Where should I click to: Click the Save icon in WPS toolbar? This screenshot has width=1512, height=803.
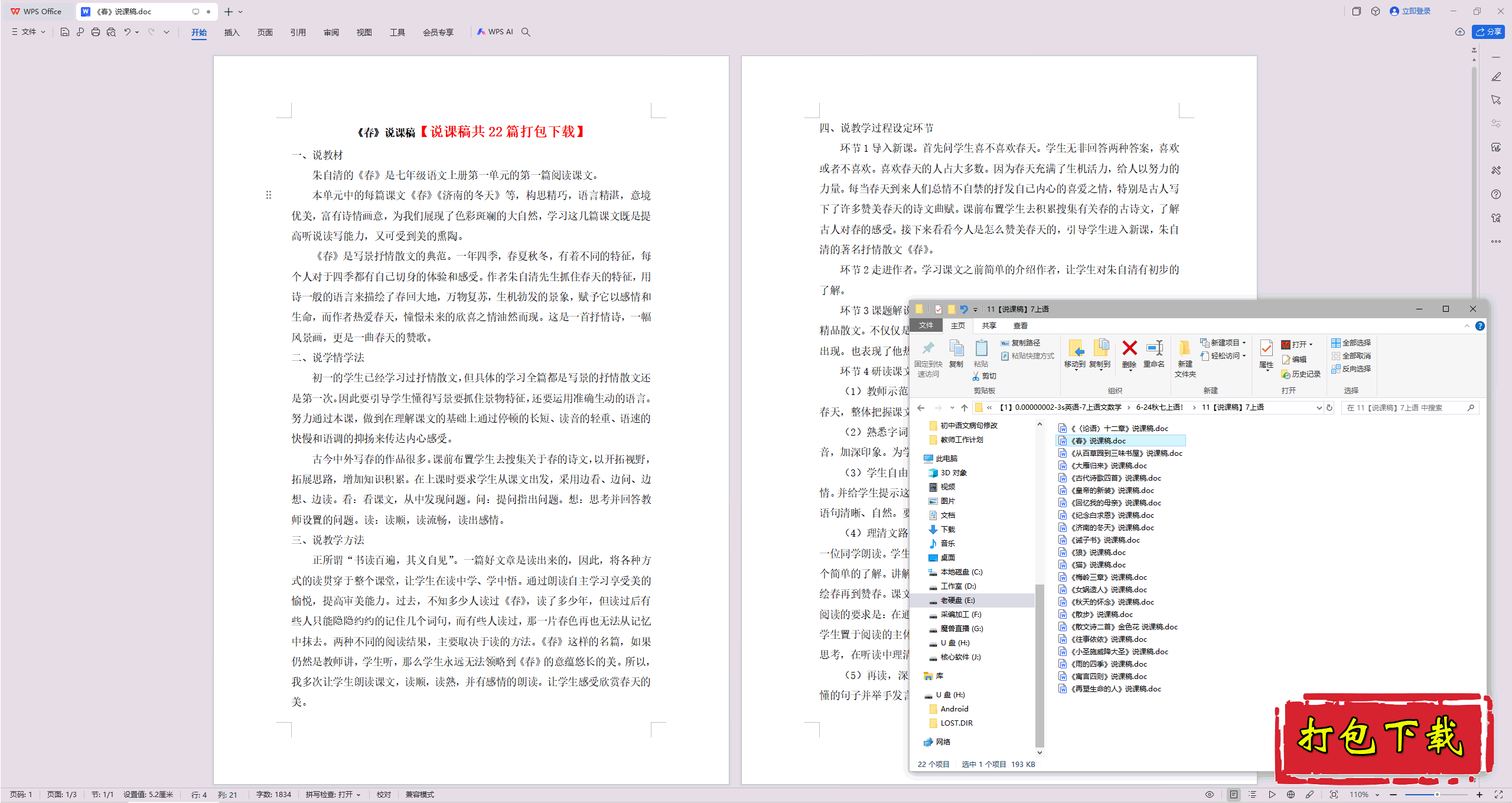point(65,32)
